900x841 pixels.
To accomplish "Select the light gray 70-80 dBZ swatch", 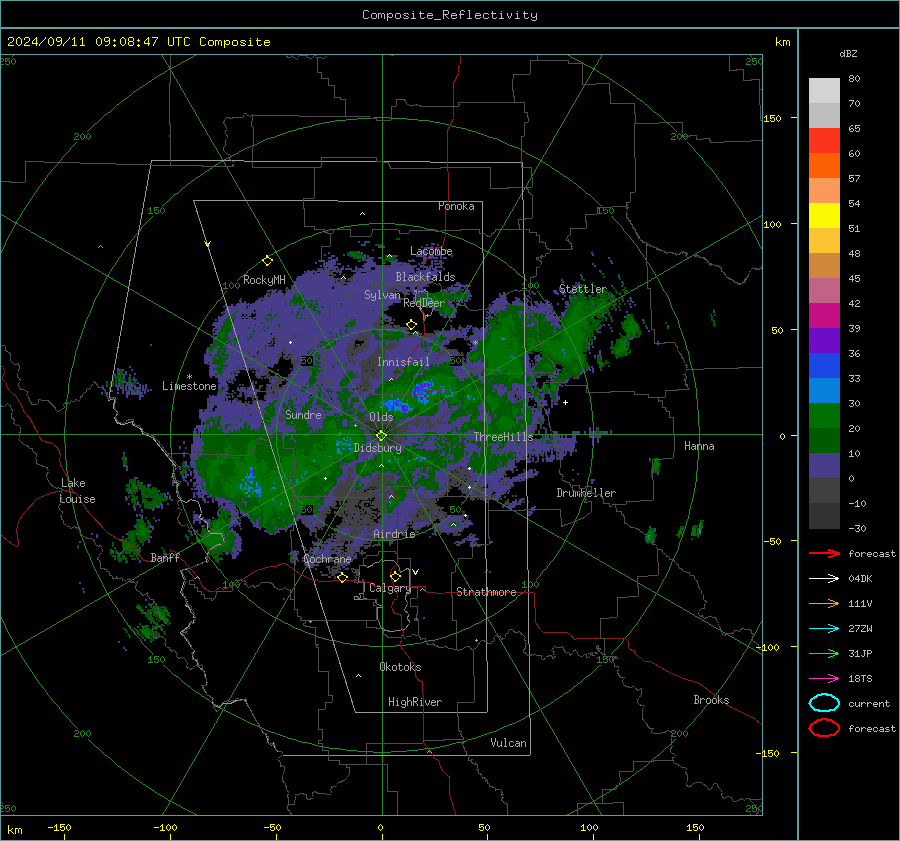I will tap(824, 91).
